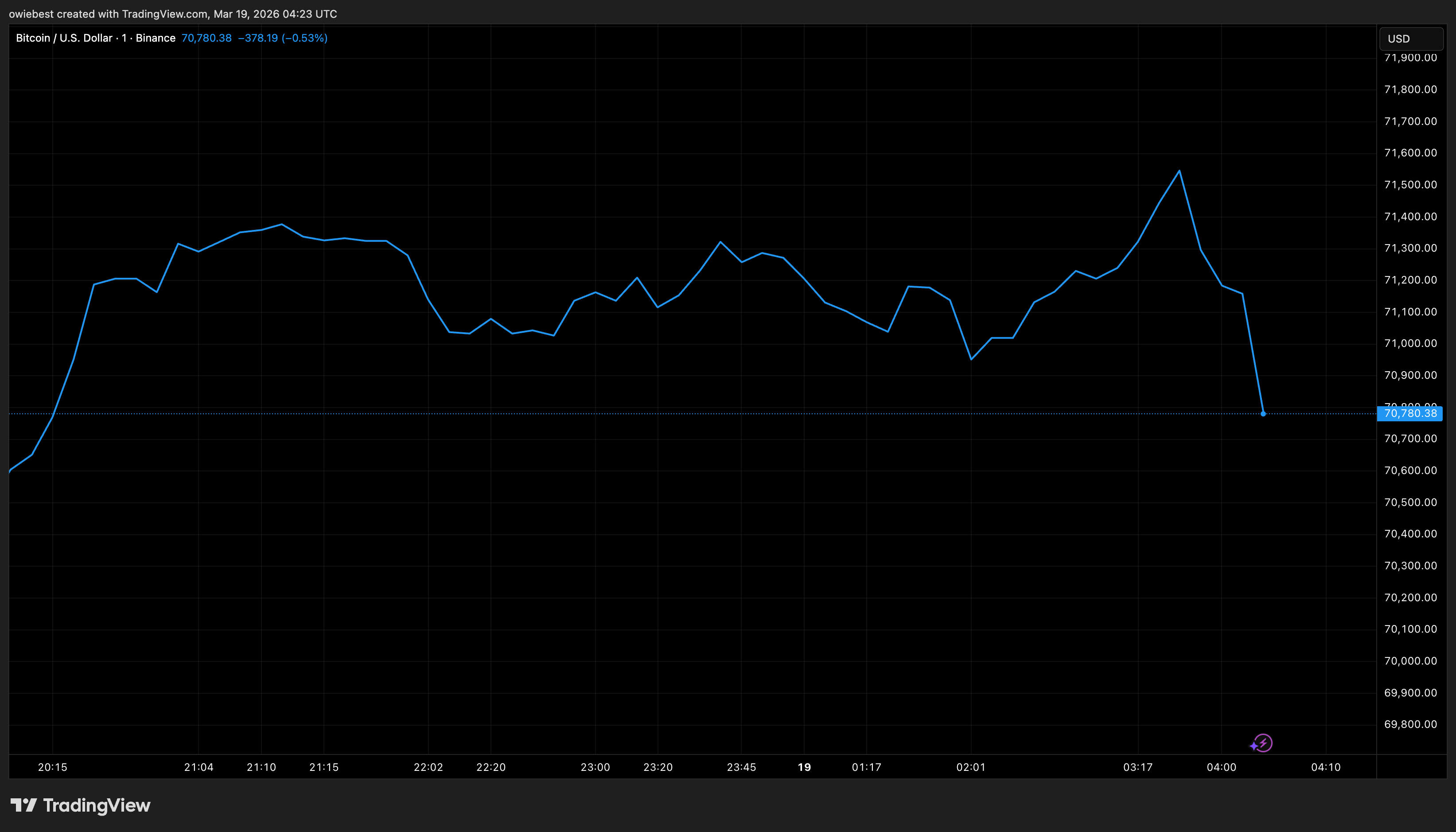Select the Bitcoin / U.S. Dollar symbol title
The width and height of the screenshot is (1456, 832).
pos(63,38)
